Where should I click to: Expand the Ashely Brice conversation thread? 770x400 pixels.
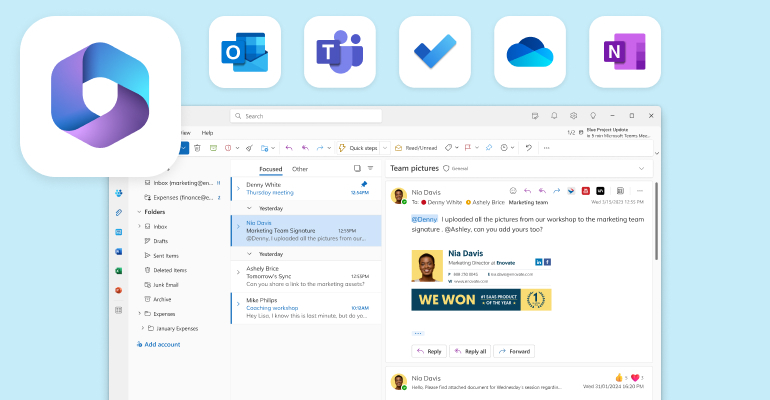[x=238, y=272]
